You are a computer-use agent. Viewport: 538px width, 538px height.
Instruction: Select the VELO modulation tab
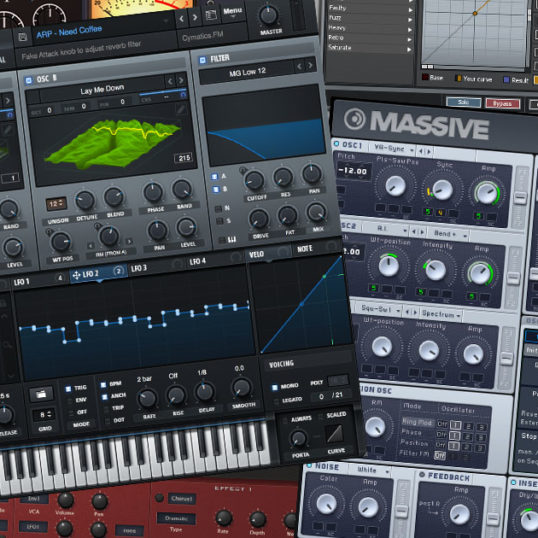(x=256, y=254)
